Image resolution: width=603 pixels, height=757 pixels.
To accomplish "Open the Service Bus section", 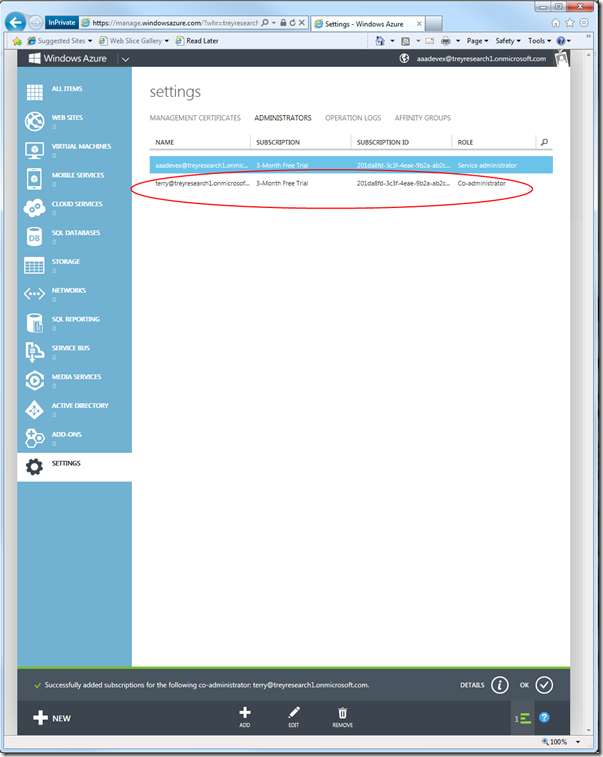I will [x=74, y=351].
